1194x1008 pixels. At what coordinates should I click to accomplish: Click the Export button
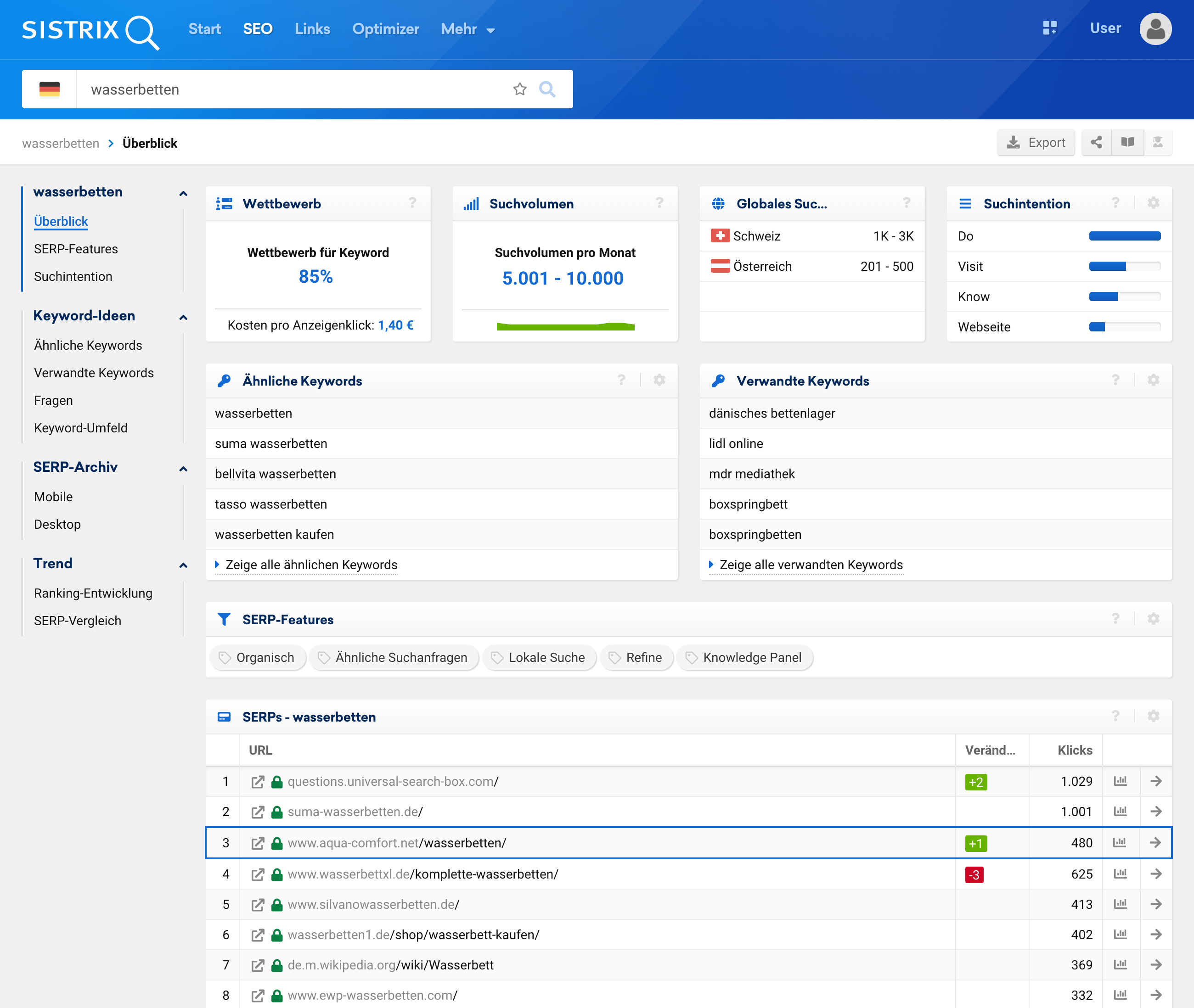coord(1036,142)
